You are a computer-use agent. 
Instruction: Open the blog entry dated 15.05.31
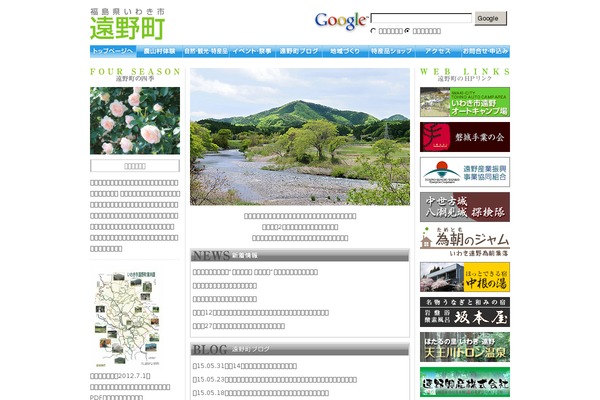tap(245, 366)
